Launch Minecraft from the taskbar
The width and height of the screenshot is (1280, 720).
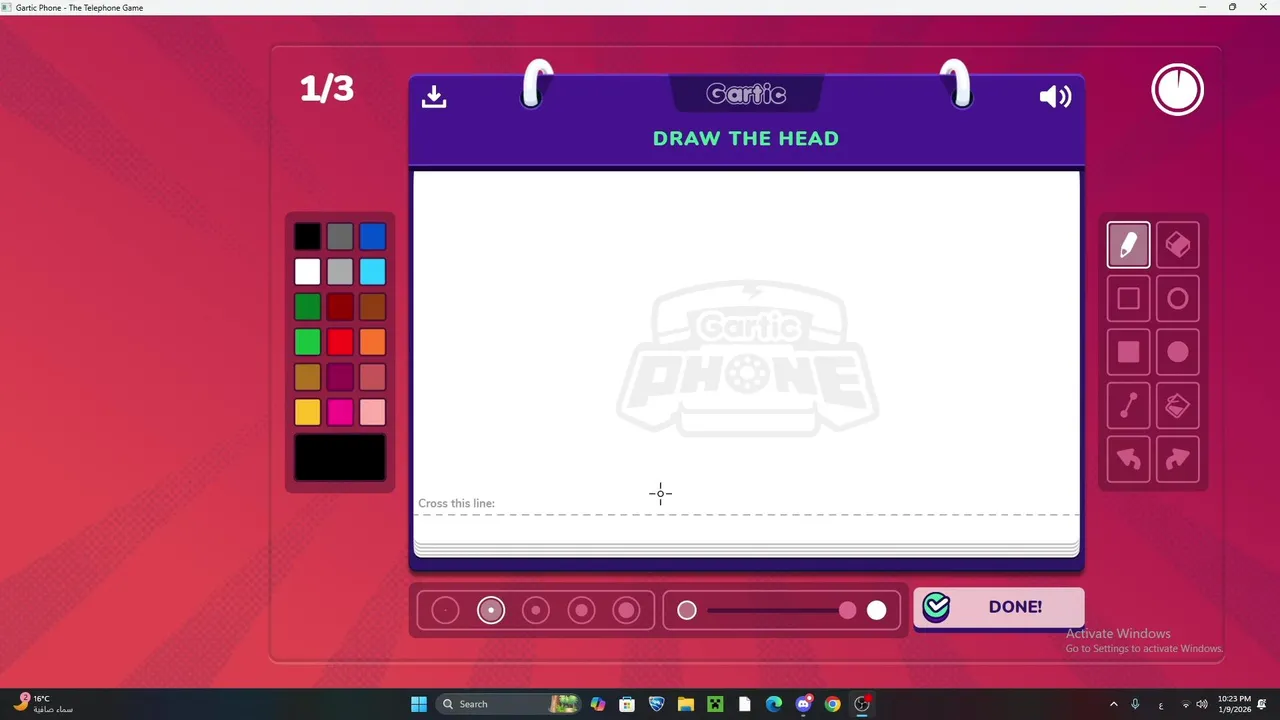pyautogui.click(x=715, y=704)
